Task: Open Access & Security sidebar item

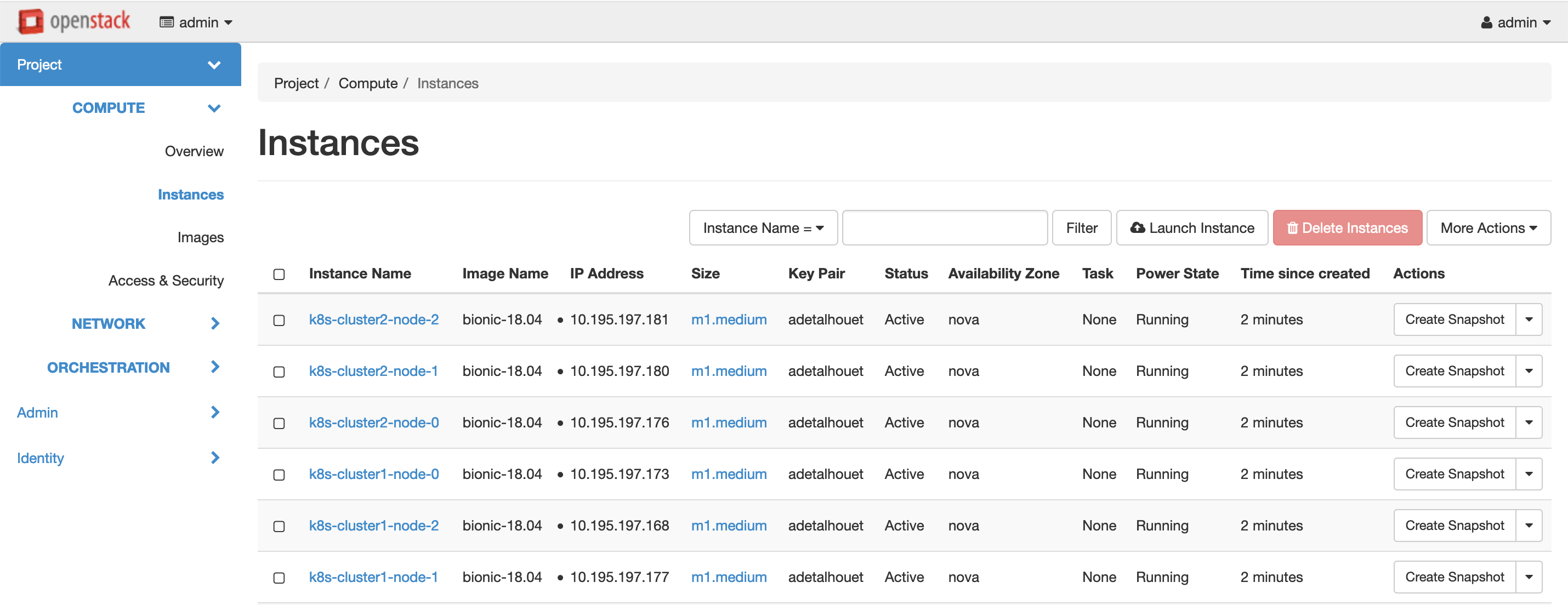Action: pos(166,281)
